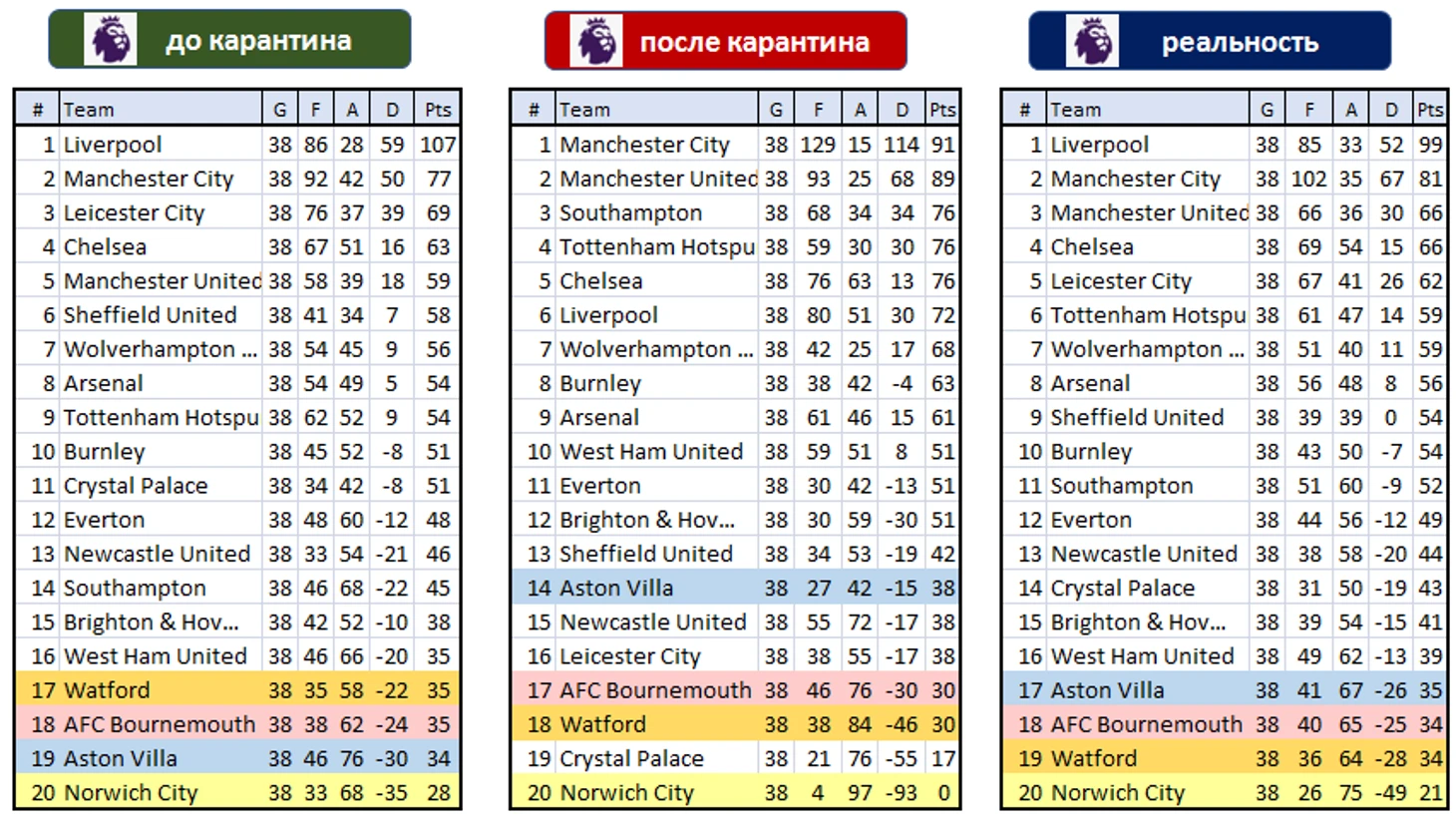Select the red 'после карантина' banner
The image size is (1456, 824).
725,41
